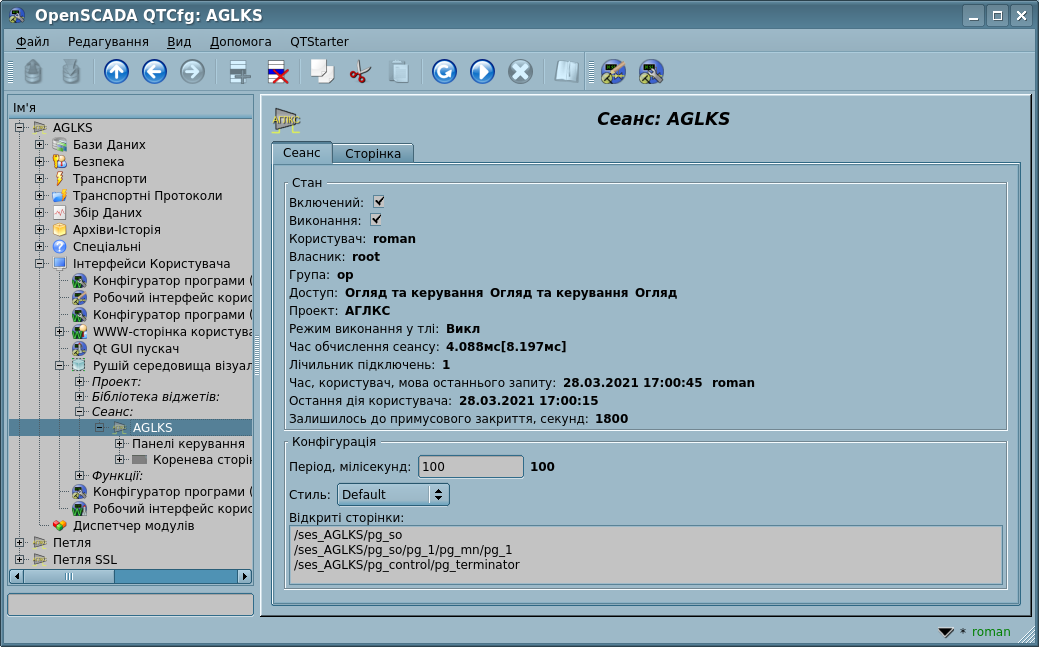Click the /ses_AGLKS/pg_so page entry
Screen dimensions: 1039x647
pos(348,535)
